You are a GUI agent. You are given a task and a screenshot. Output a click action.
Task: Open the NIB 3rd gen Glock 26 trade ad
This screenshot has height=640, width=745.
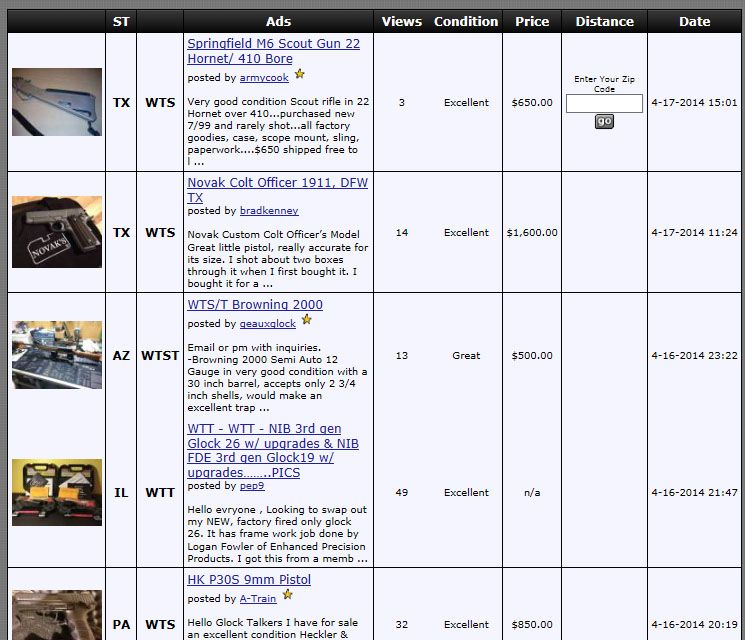[273, 450]
